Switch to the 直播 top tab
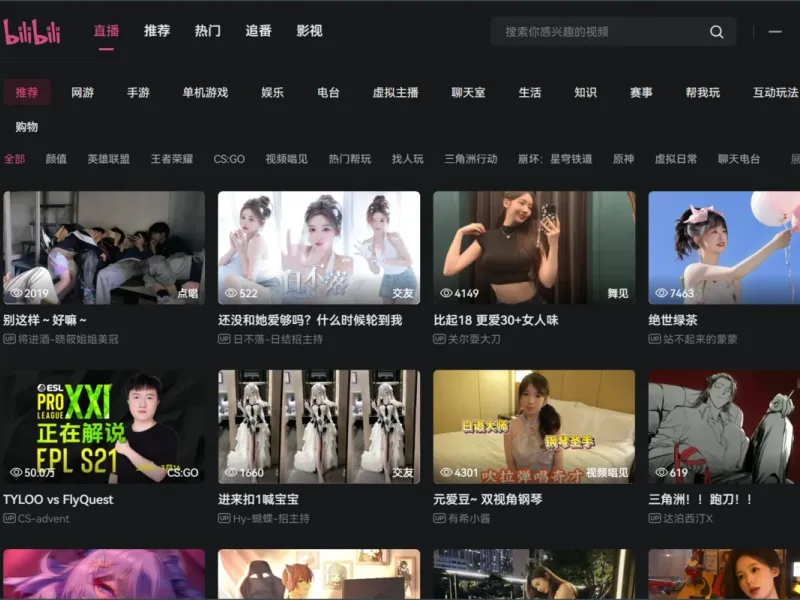The image size is (800, 600). [x=106, y=31]
